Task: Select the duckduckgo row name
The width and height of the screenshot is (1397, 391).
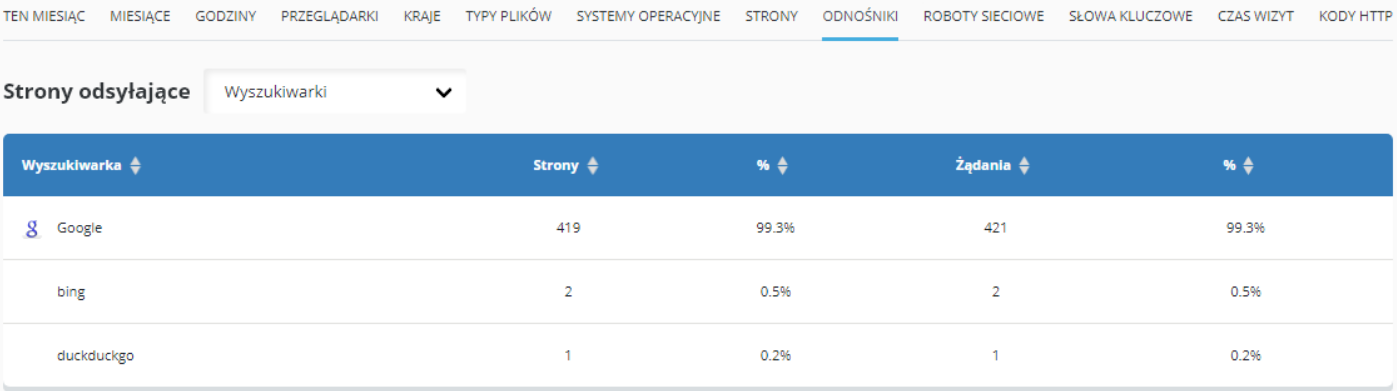Action: coord(95,355)
